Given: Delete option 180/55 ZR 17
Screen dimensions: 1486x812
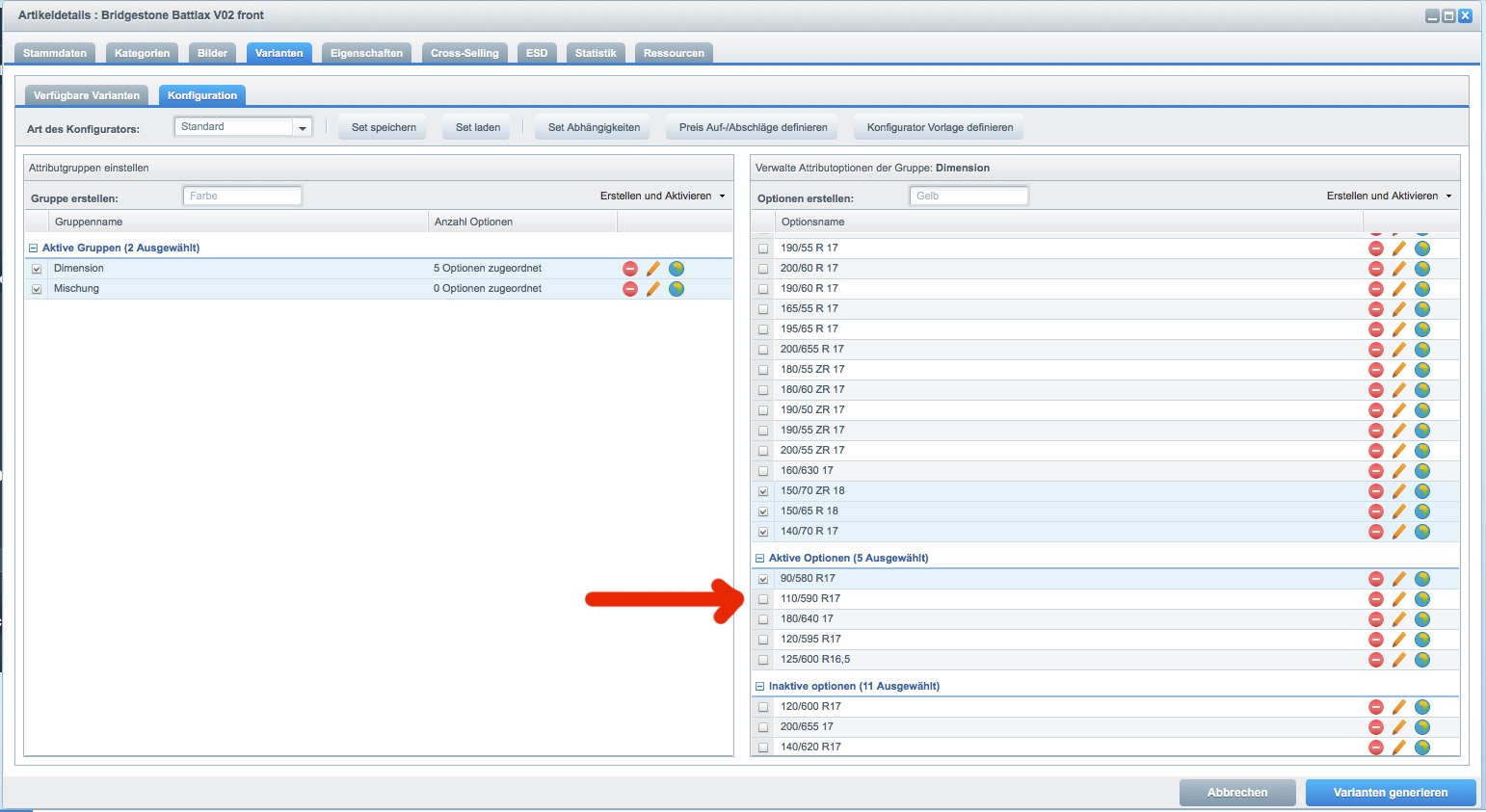Looking at the screenshot, I should [1376, 370].
